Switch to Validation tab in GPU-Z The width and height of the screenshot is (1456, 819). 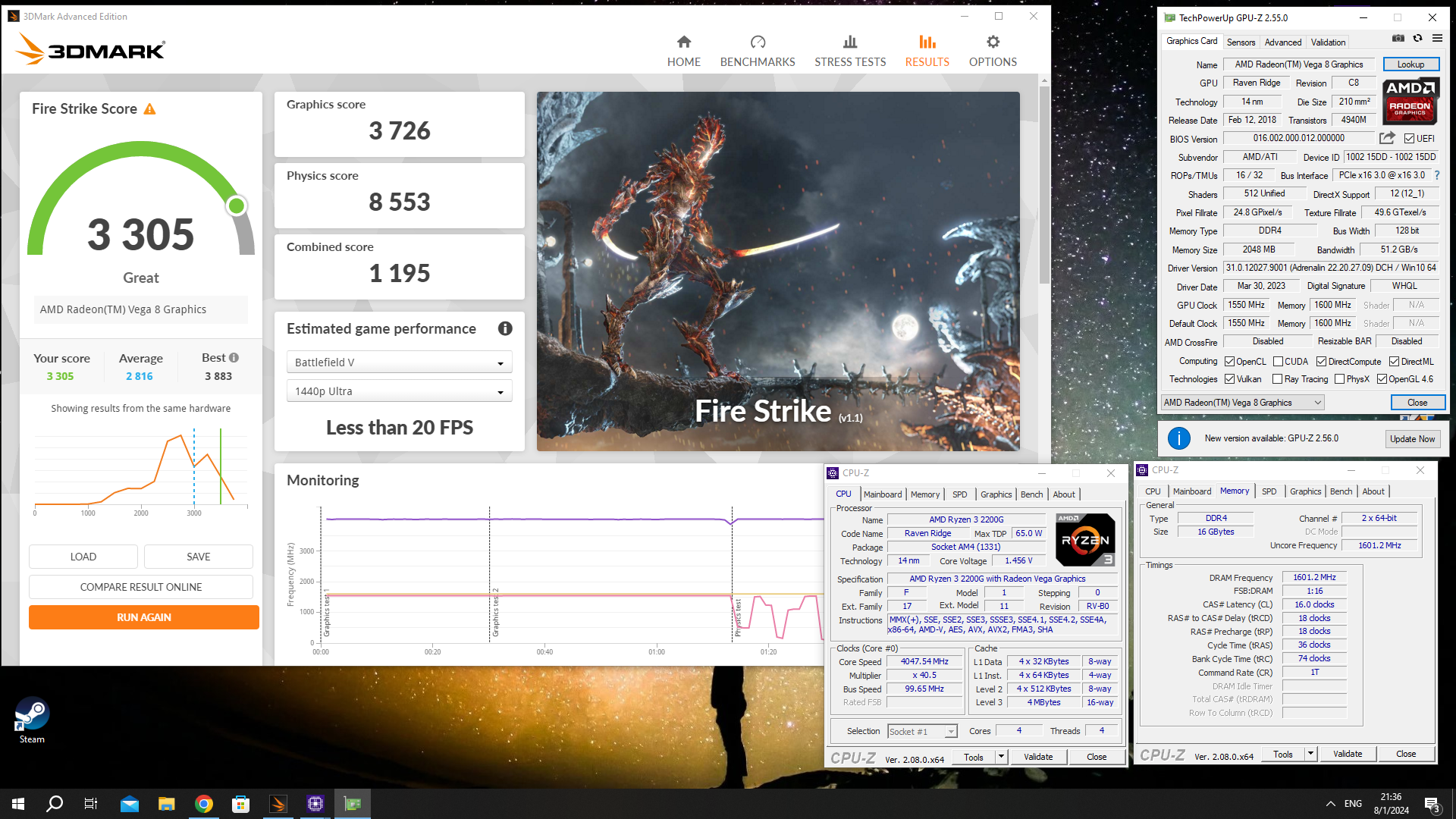pos(1328,42)
